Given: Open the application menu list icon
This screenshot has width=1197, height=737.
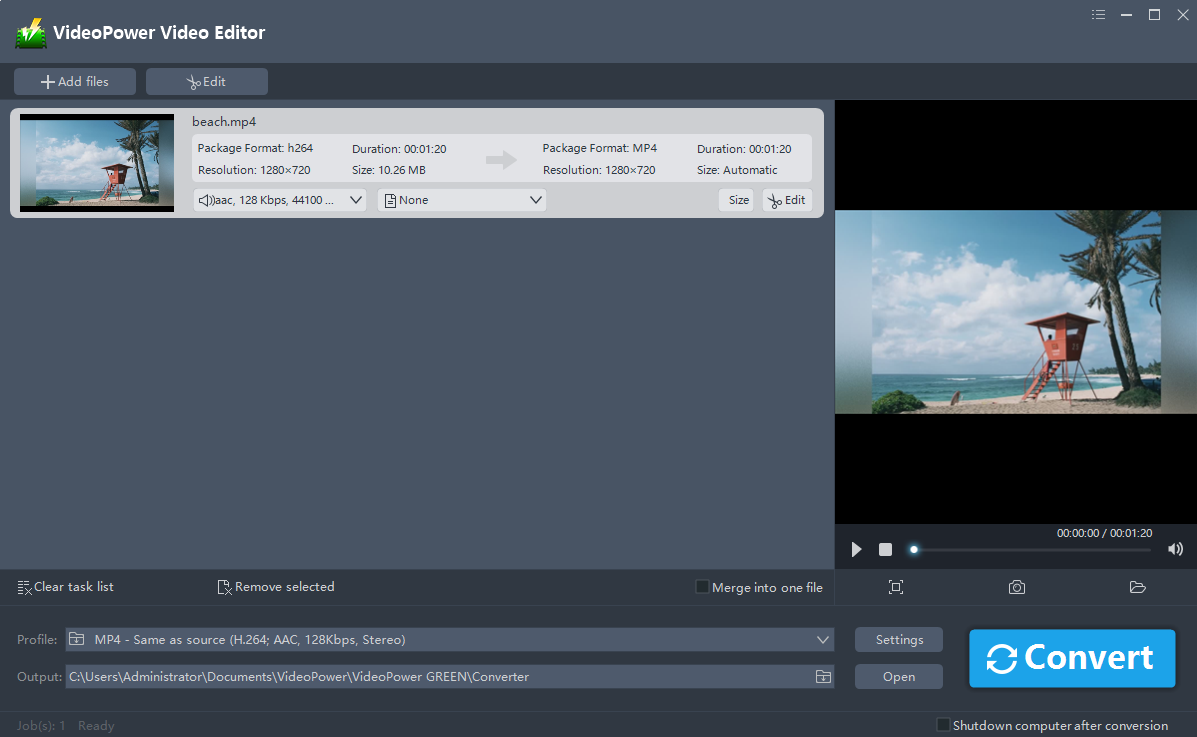Looking at the screenshot, I should pyautogui.click(x=1099, y=15).
